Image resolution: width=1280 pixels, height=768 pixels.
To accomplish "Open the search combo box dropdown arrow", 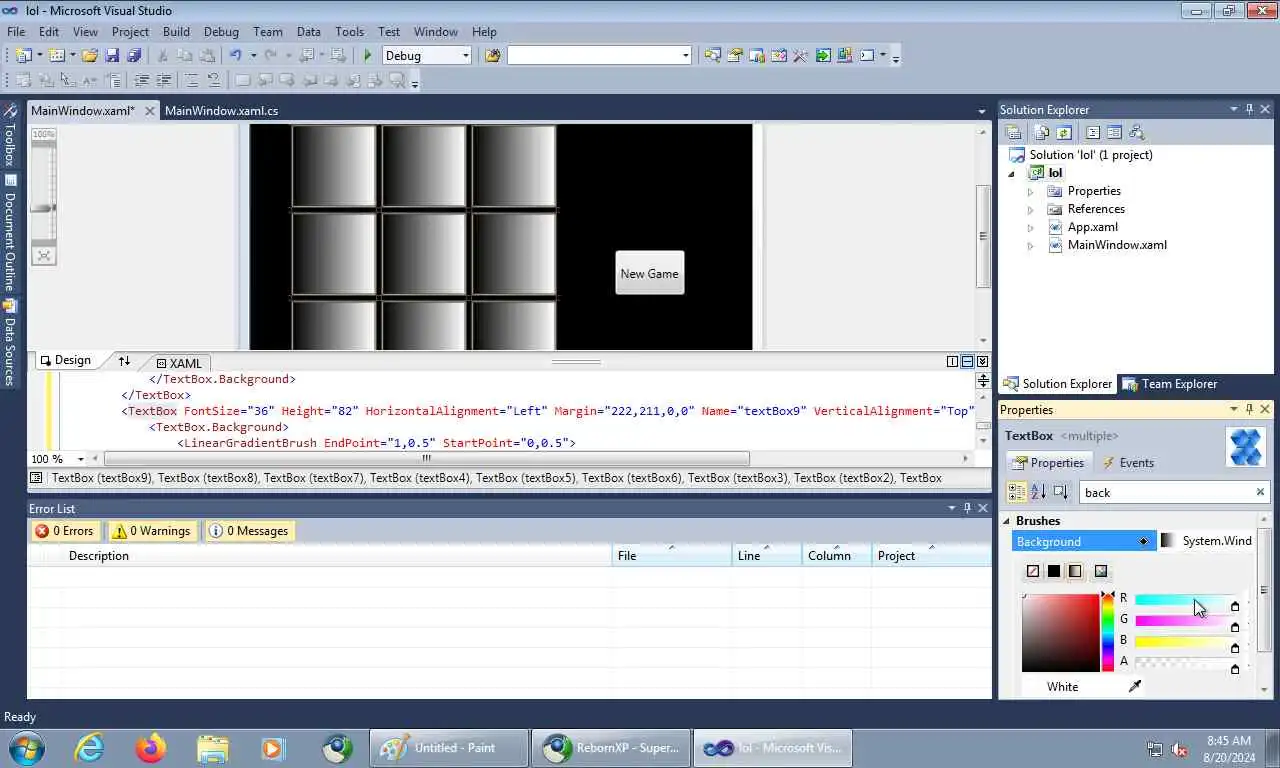I will pyautogui.click(x=685, y=56).
